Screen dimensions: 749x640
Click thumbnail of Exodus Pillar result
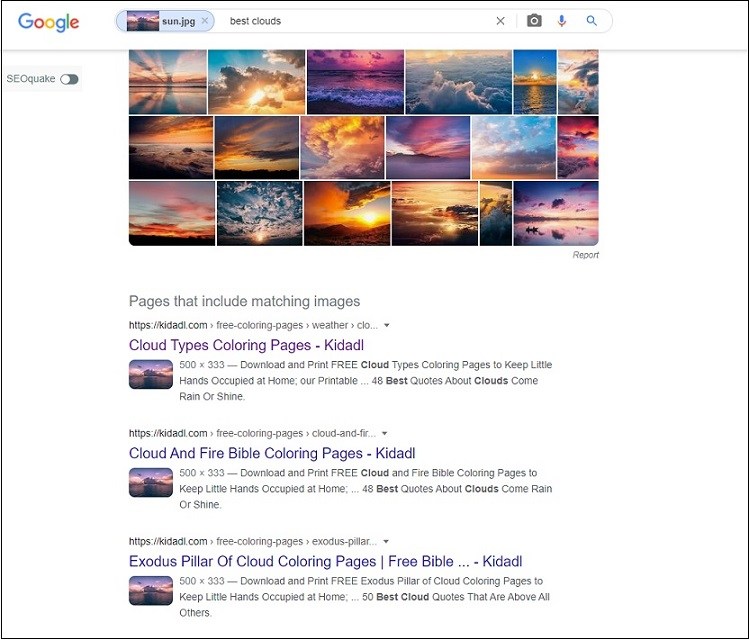click(151, 591)
